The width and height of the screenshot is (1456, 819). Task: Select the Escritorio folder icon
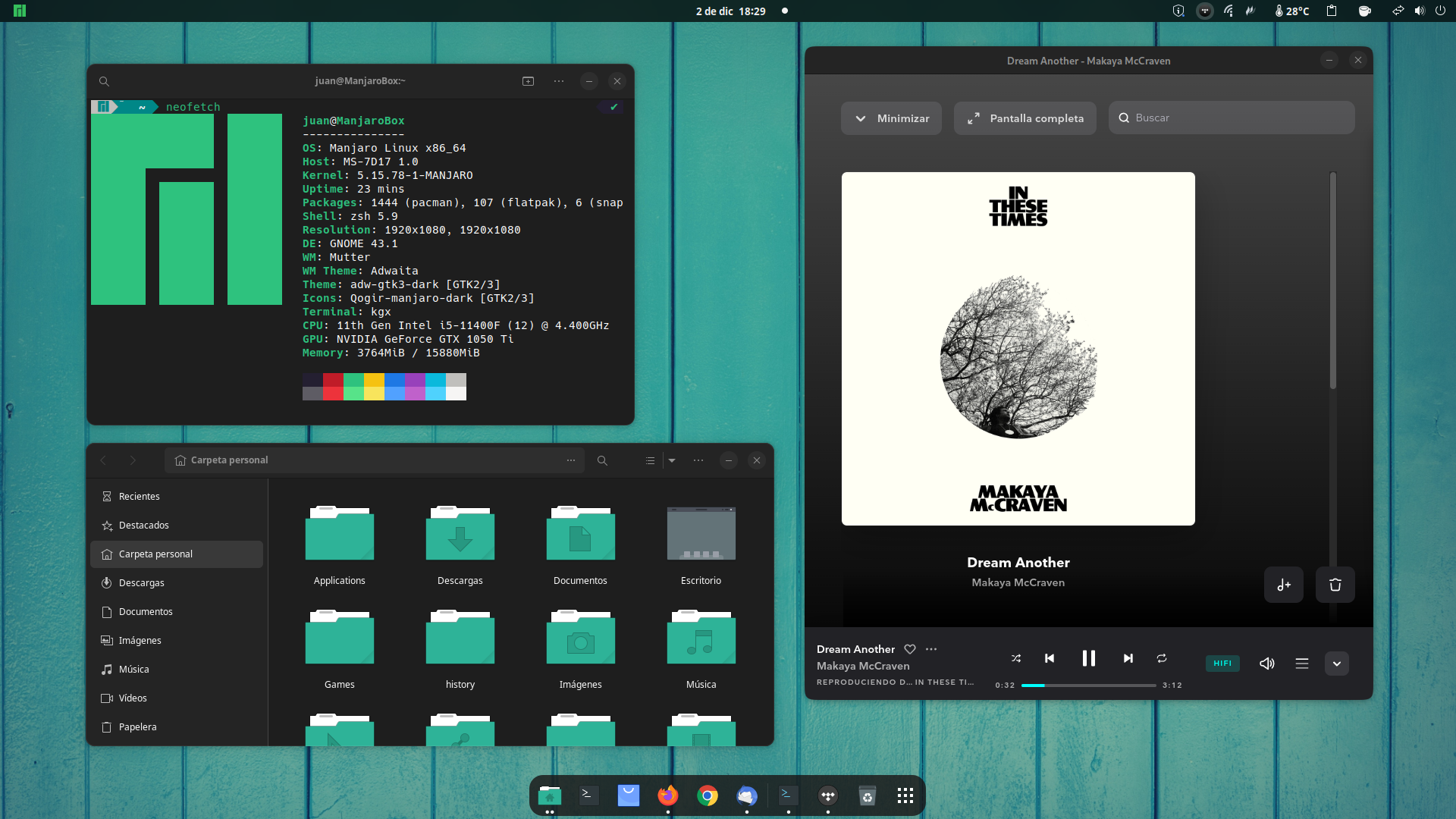(701, 533)
